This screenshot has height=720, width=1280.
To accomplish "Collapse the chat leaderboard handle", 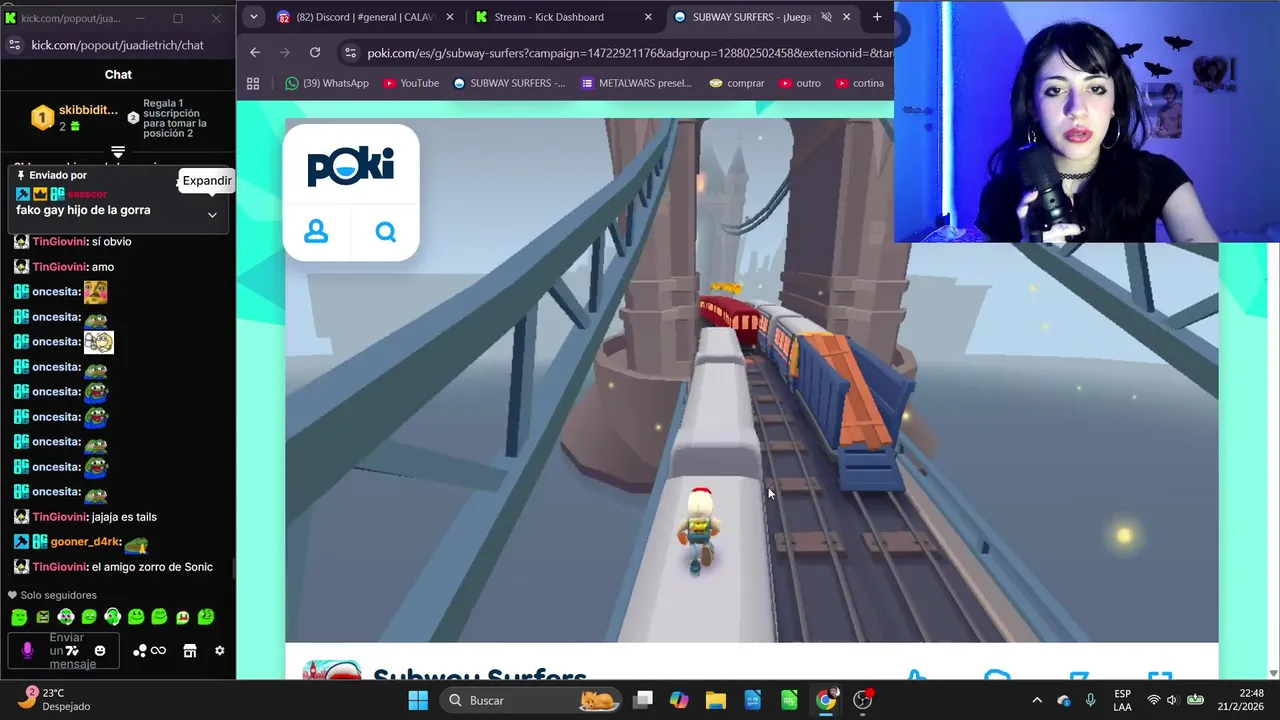I will tap(118, 152).
